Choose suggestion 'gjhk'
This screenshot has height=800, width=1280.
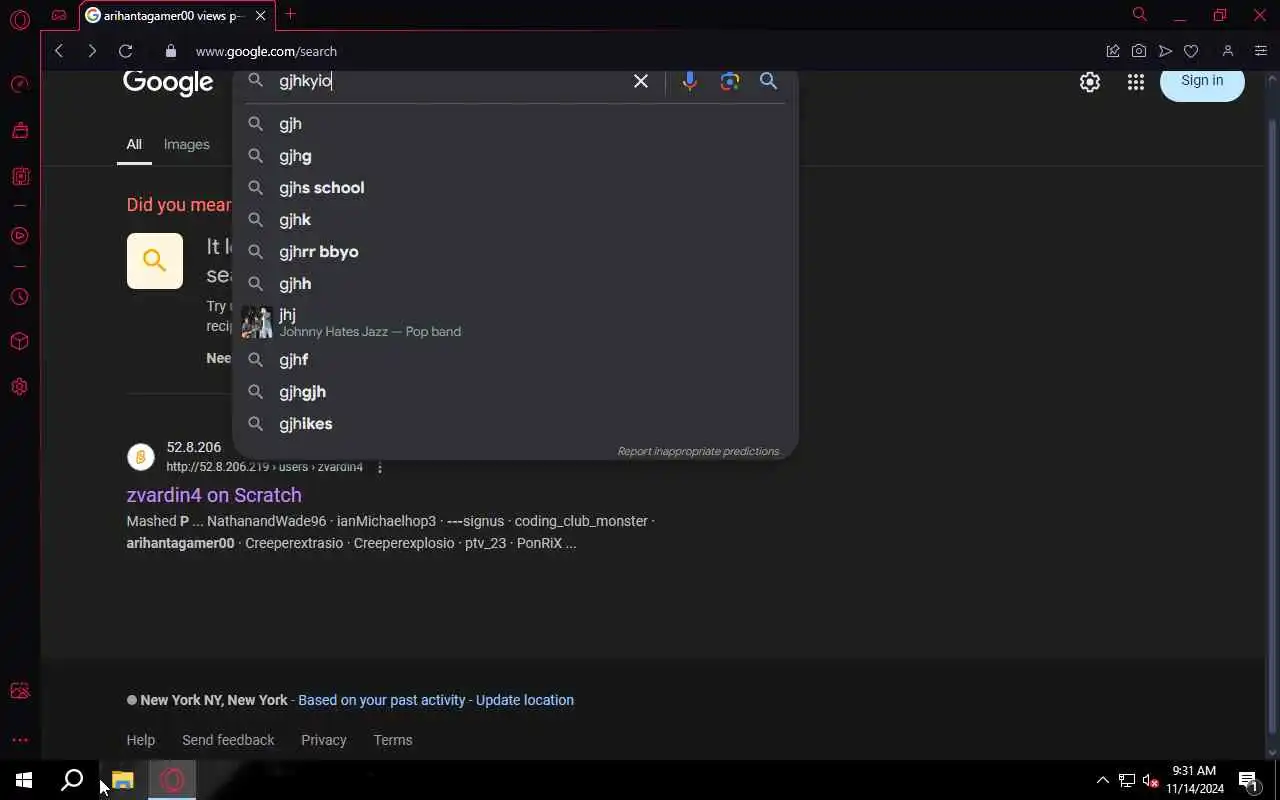click(x=515, y=220)
